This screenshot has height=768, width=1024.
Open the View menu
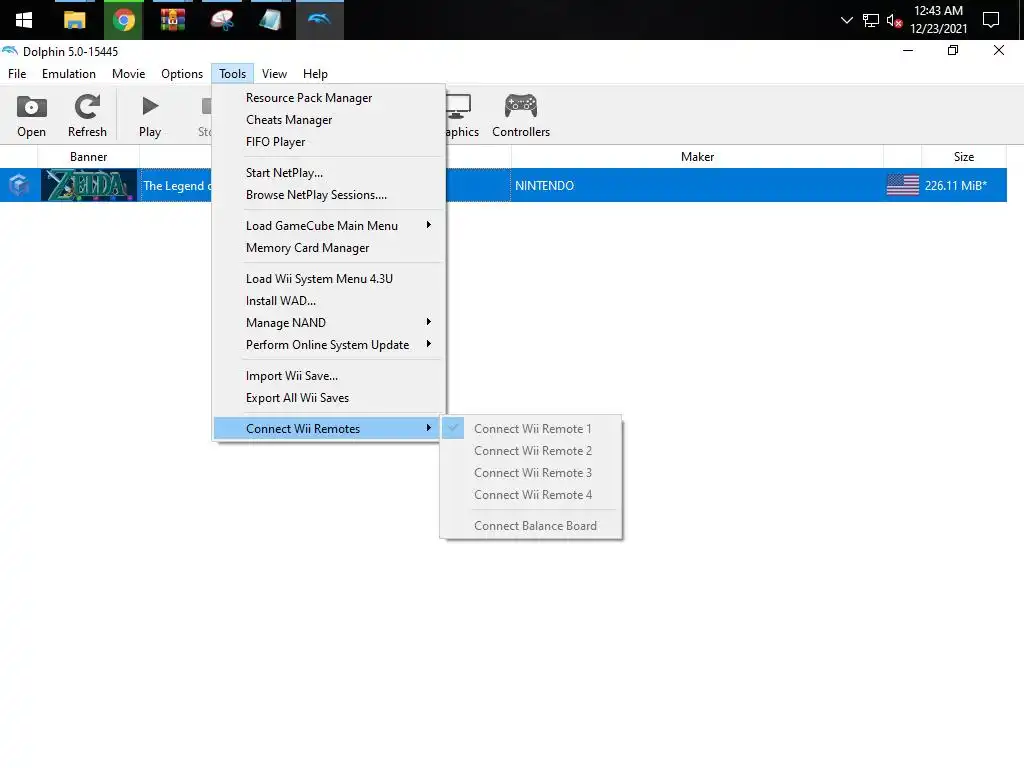click(274, 74)
